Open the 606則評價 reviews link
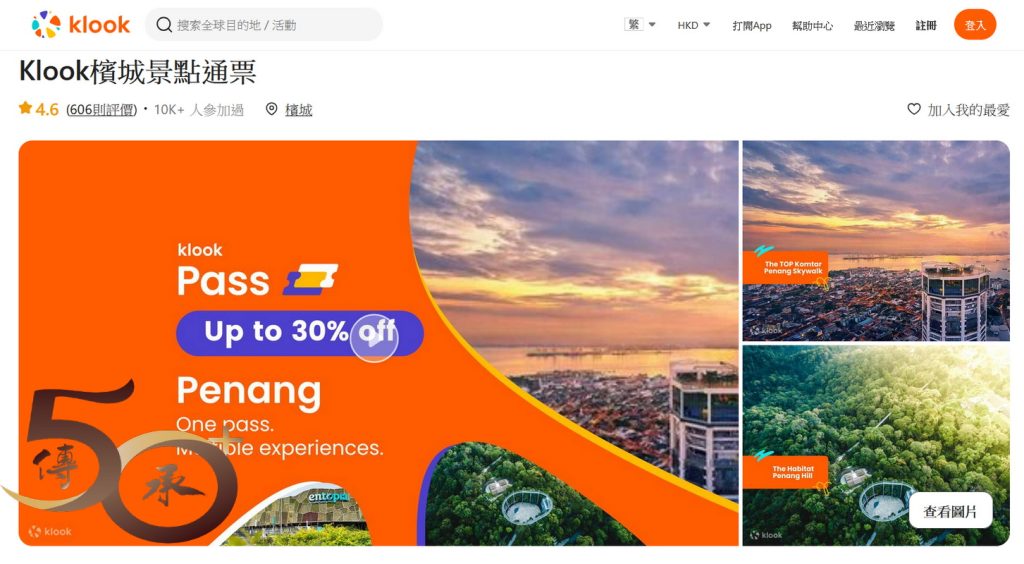This screenshot has height=564, width=1024. tap(101, 110)
